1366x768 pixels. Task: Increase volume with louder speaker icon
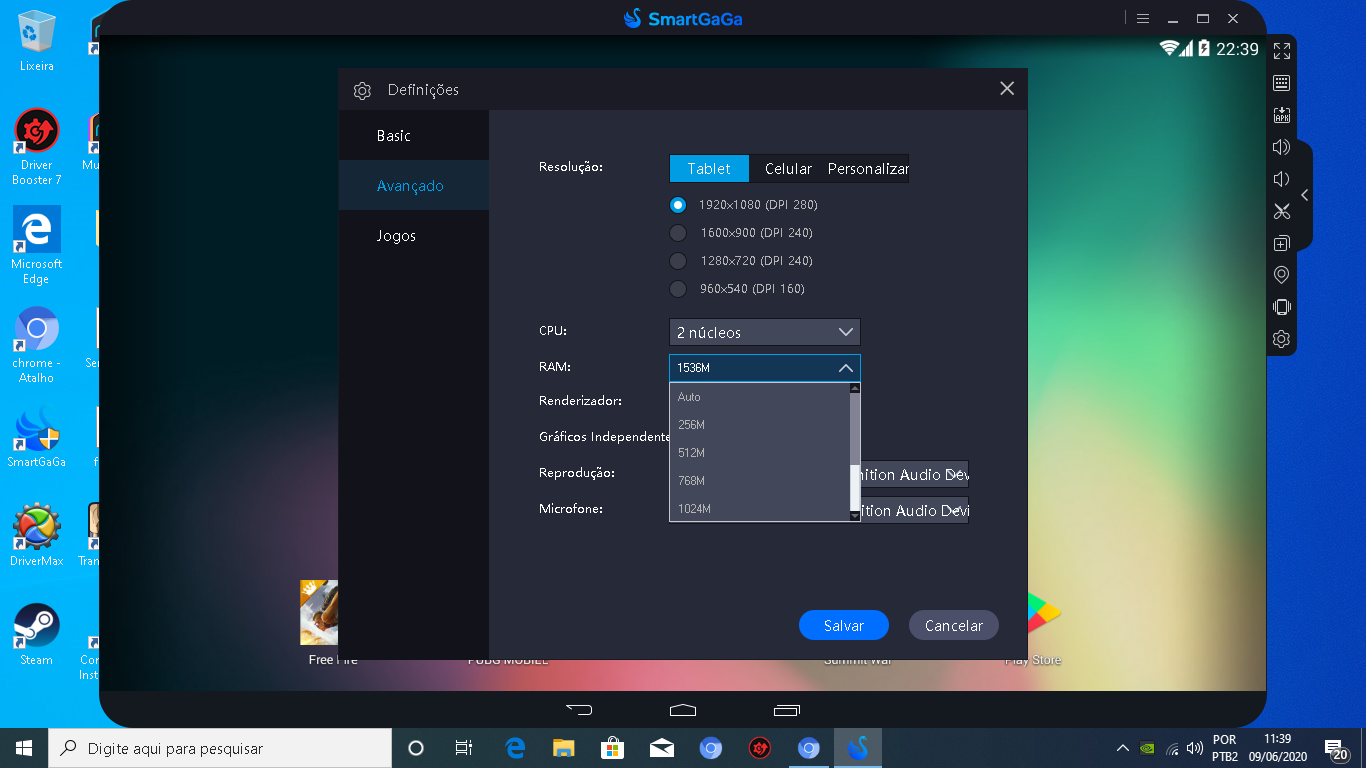tap(1281, 147)
